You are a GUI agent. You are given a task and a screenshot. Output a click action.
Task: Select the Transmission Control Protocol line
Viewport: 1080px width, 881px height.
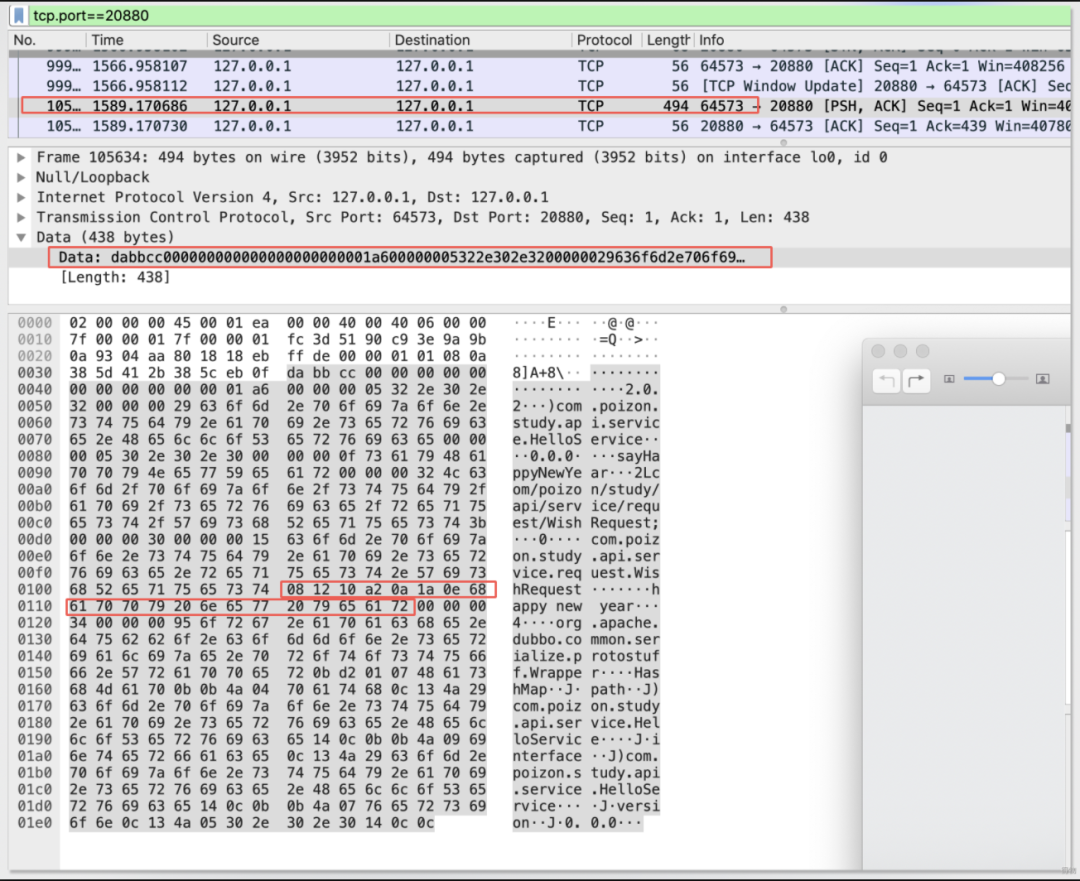point(422,218)
